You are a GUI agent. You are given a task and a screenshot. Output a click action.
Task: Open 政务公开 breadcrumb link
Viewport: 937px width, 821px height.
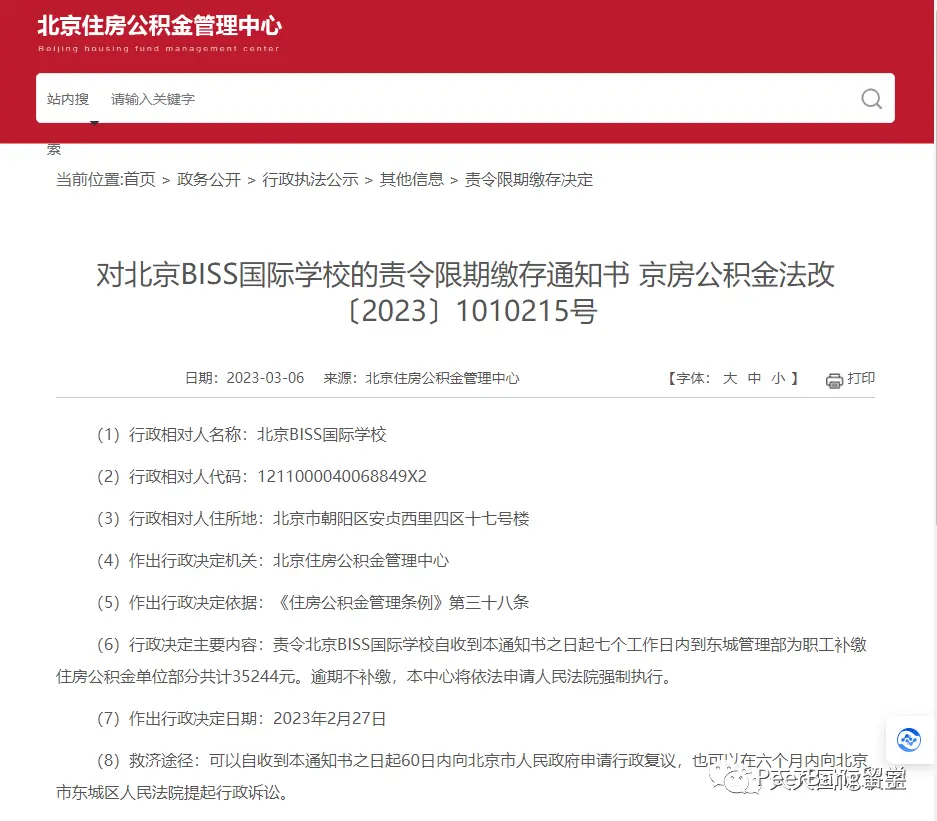[209, 179]
